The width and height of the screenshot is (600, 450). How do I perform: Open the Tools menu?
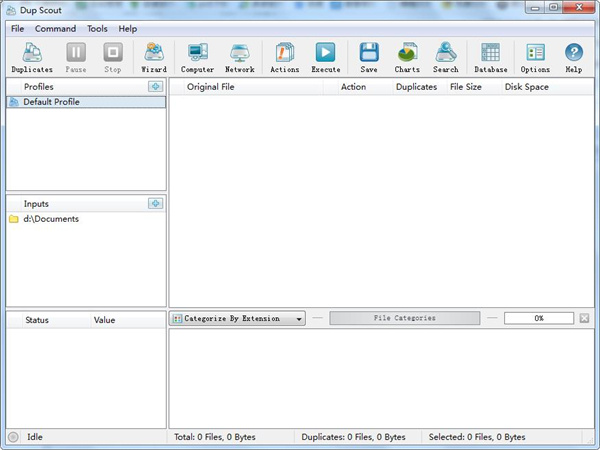point(97,29)
